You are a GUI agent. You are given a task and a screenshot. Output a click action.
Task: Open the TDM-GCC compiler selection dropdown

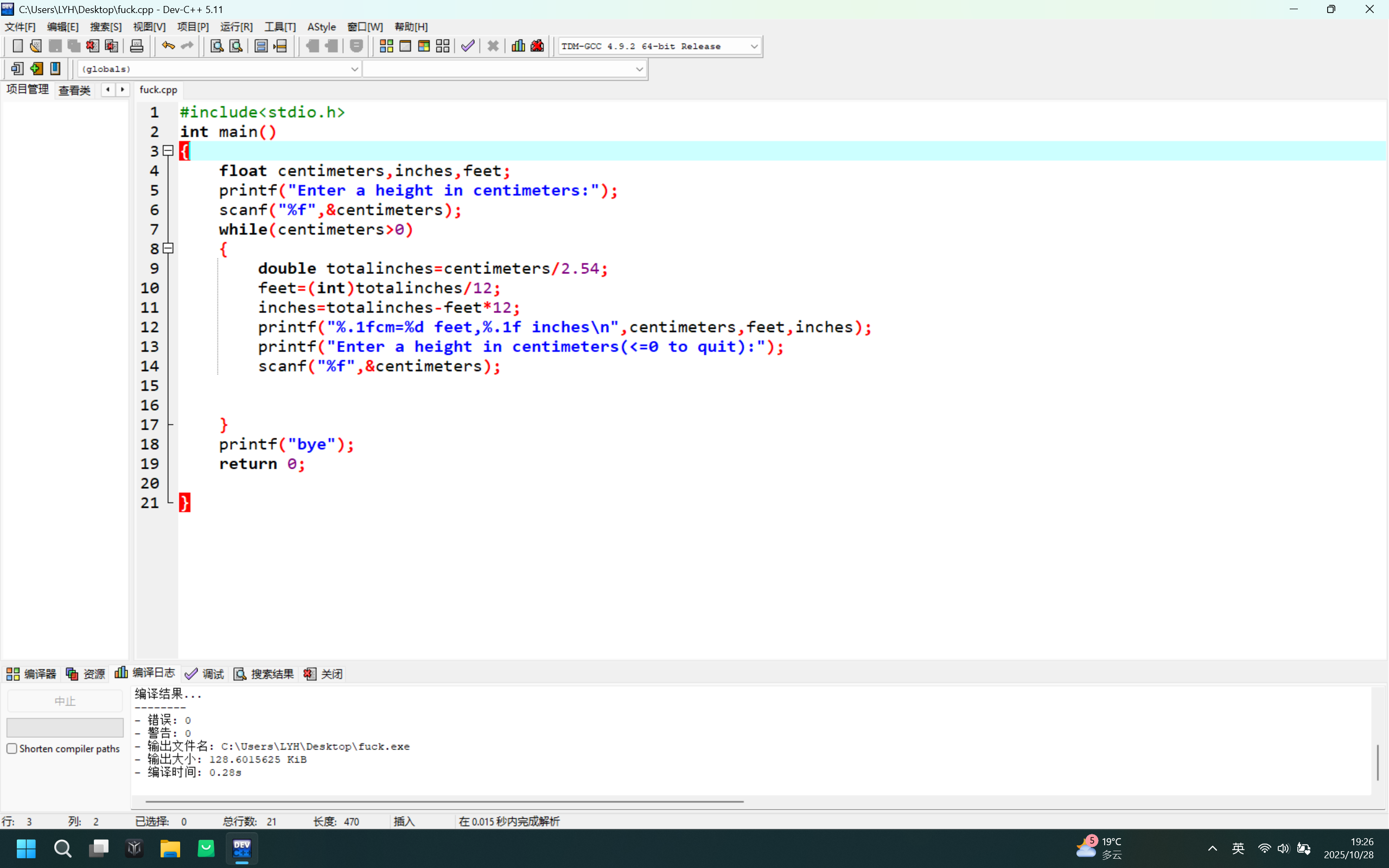(754, 47)
